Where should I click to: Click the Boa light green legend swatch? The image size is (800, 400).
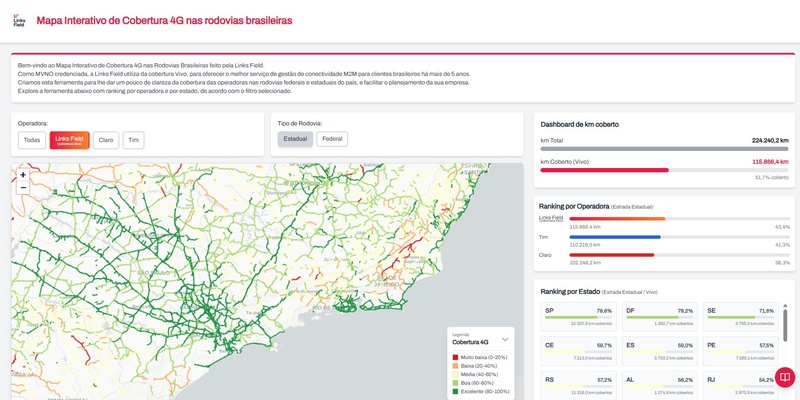[x=455, y=383]
